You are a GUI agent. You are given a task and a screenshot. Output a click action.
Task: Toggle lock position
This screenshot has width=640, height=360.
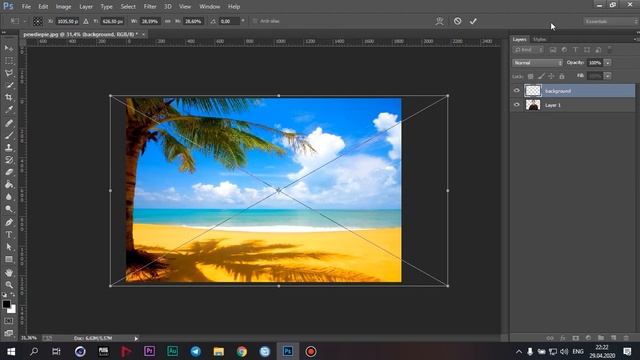click(x=551, y=76)
